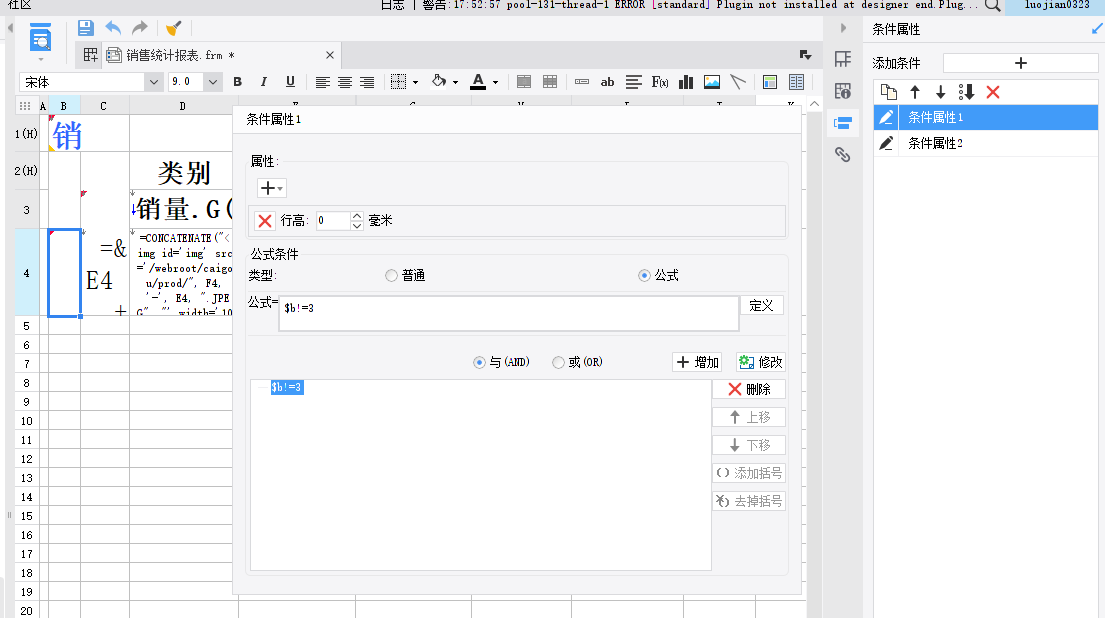This screenshot has height=618, width=1105.
Task: Open the add attribute plus dropdown
Action: (271, 188)
